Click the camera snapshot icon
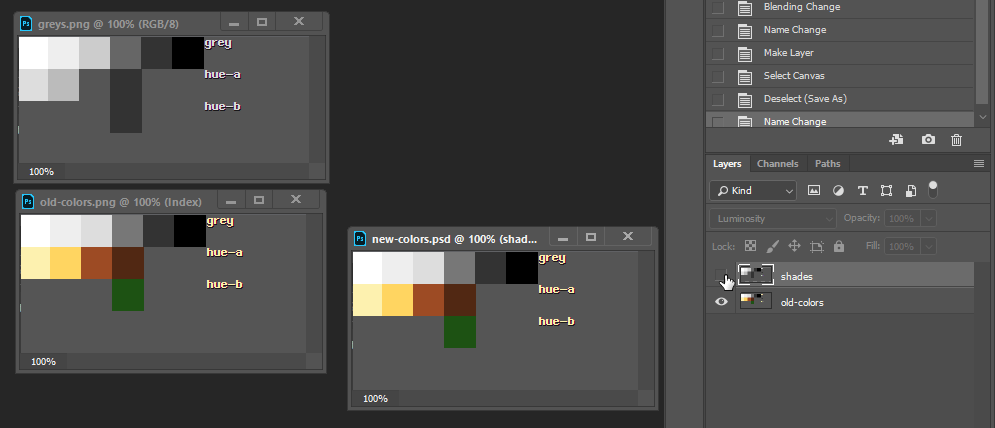This screenshot has width=995, height=428. click(x=928, y=141)
